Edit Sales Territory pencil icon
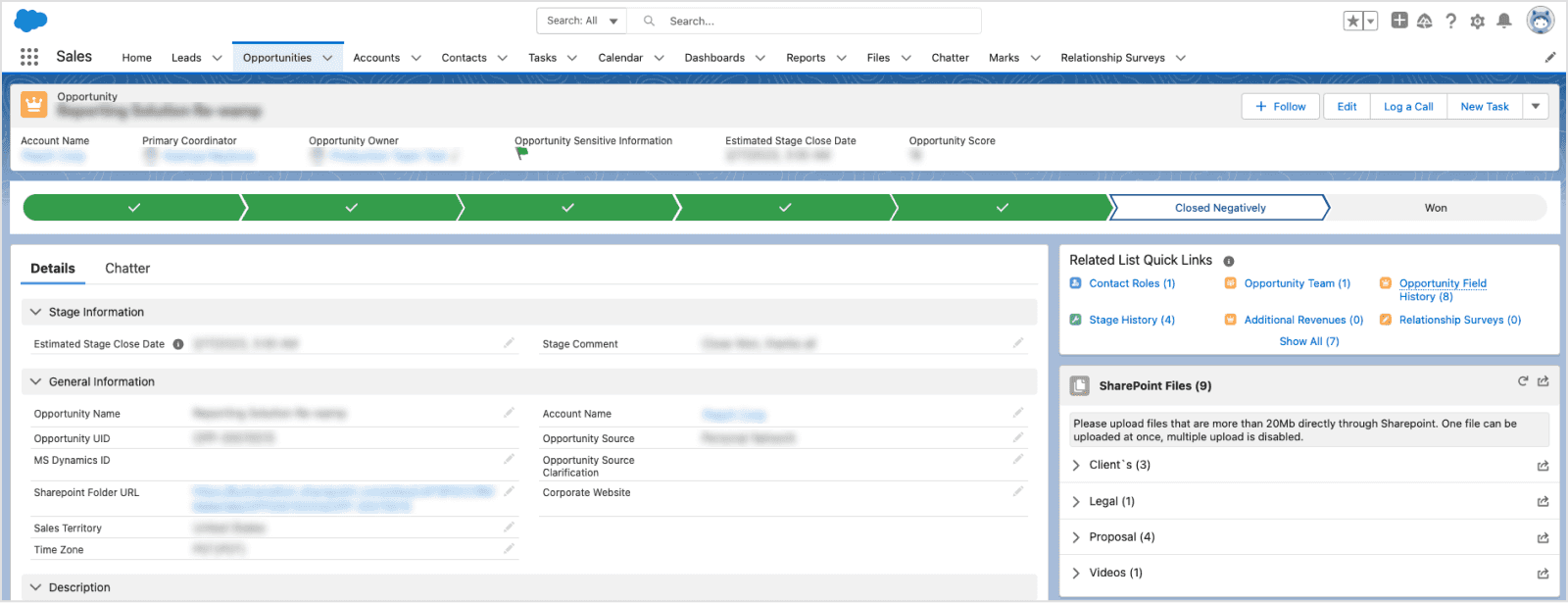1568x603 pixels. coord(509,527)
